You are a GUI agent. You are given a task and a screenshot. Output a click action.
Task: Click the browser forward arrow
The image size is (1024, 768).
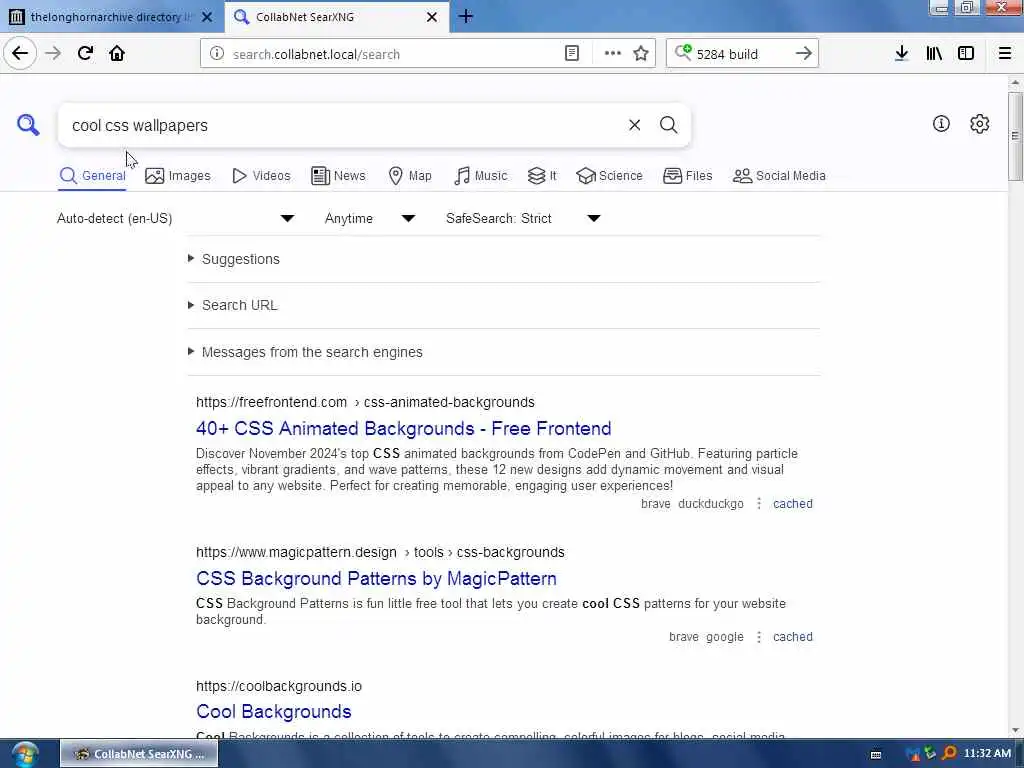pyautogui.click(x=53, y=53)
